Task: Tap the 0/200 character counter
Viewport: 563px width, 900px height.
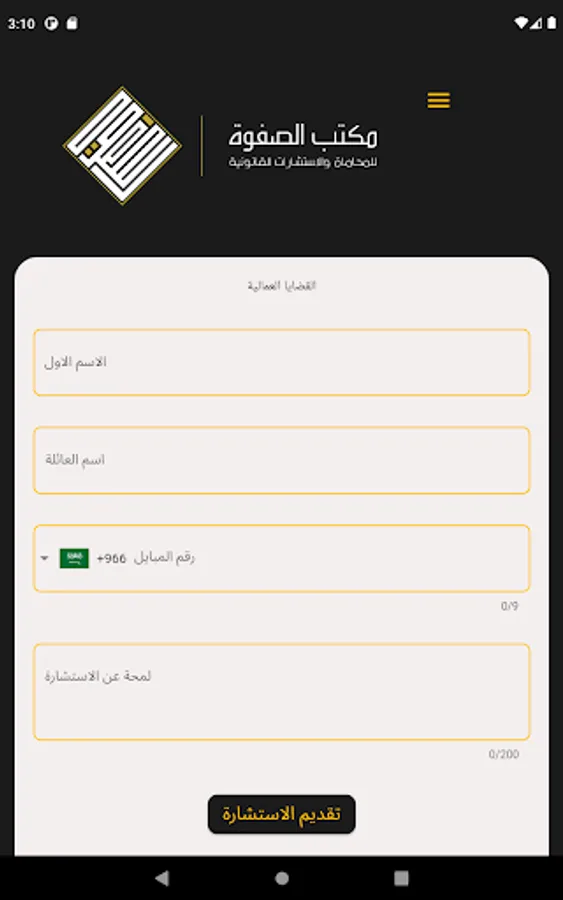Action: [x=504, y=754]
